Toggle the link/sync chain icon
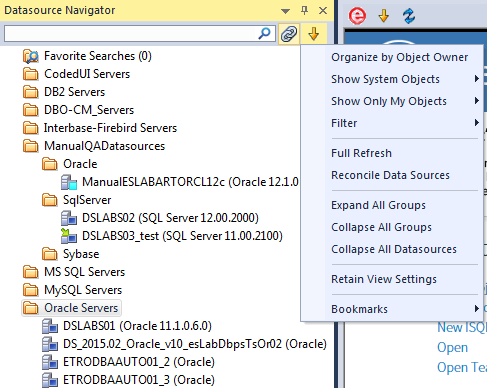 tap(289, 34)
